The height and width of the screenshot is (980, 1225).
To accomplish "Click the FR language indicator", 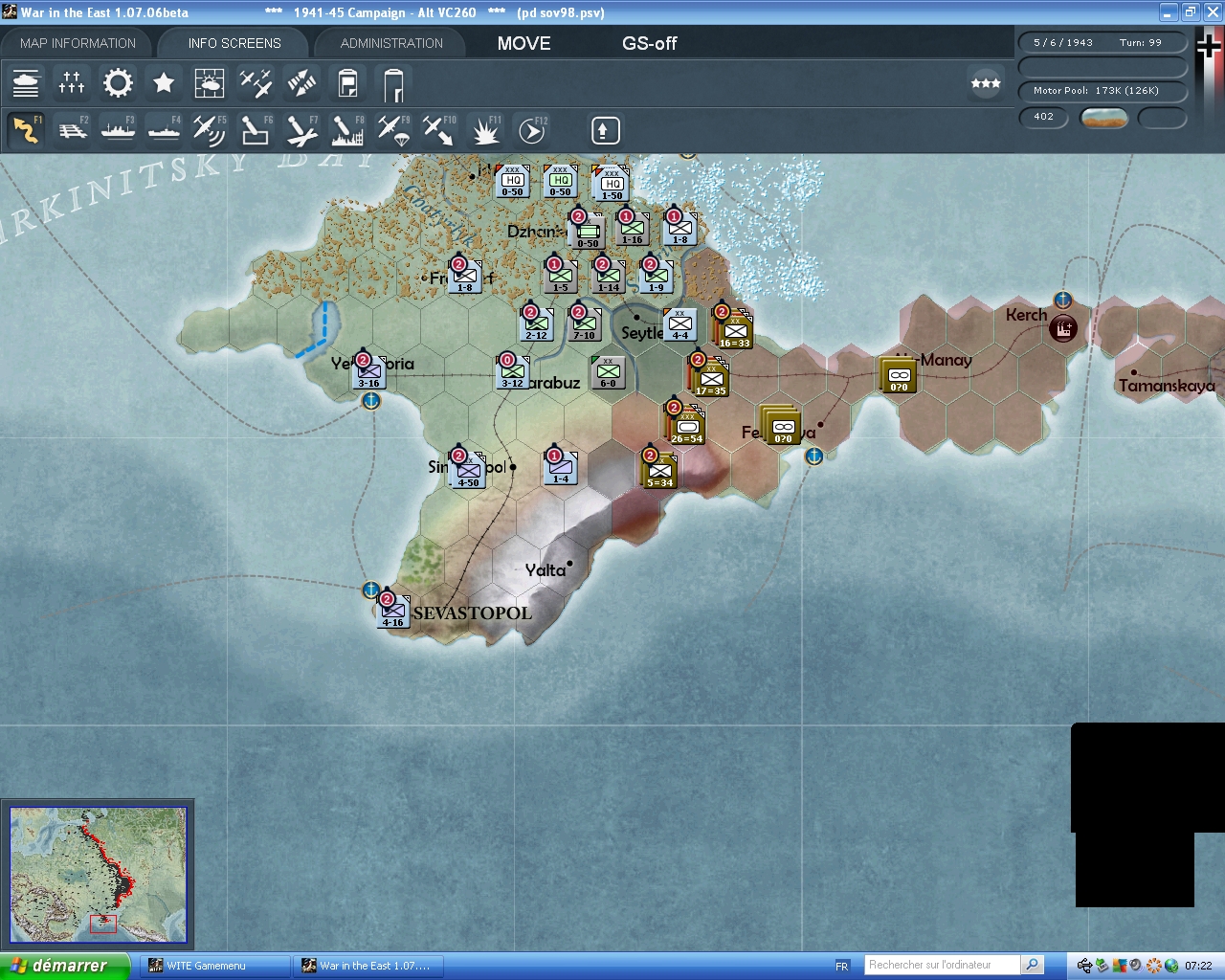I will [842, 966].
